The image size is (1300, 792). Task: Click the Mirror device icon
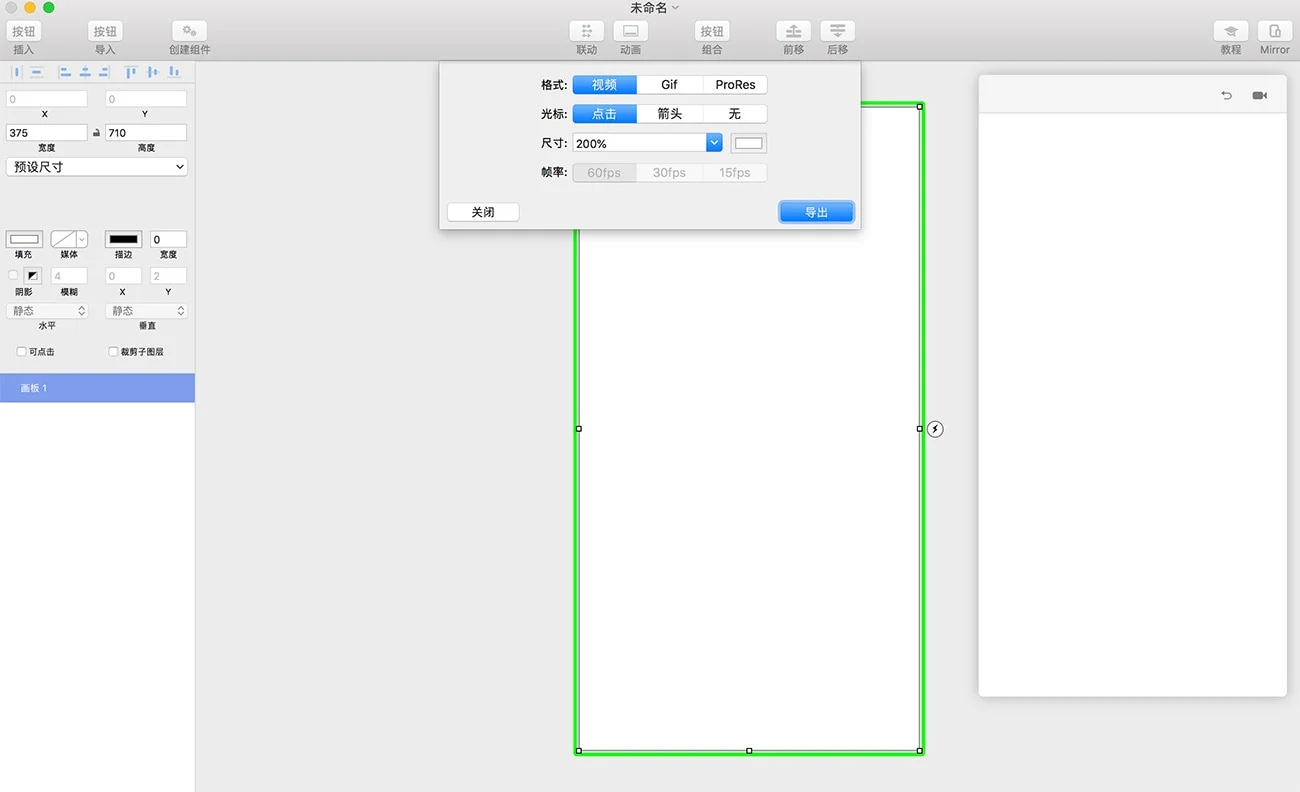click(1274, 32)
